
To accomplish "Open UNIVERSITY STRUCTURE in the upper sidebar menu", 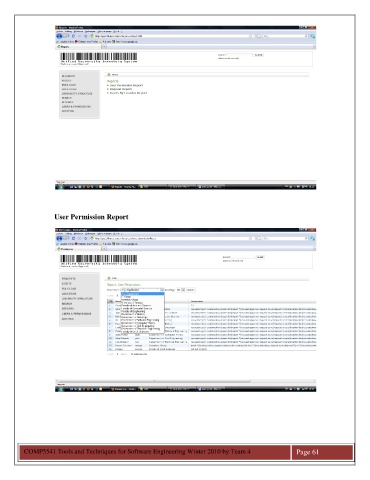I will [77, 94].
